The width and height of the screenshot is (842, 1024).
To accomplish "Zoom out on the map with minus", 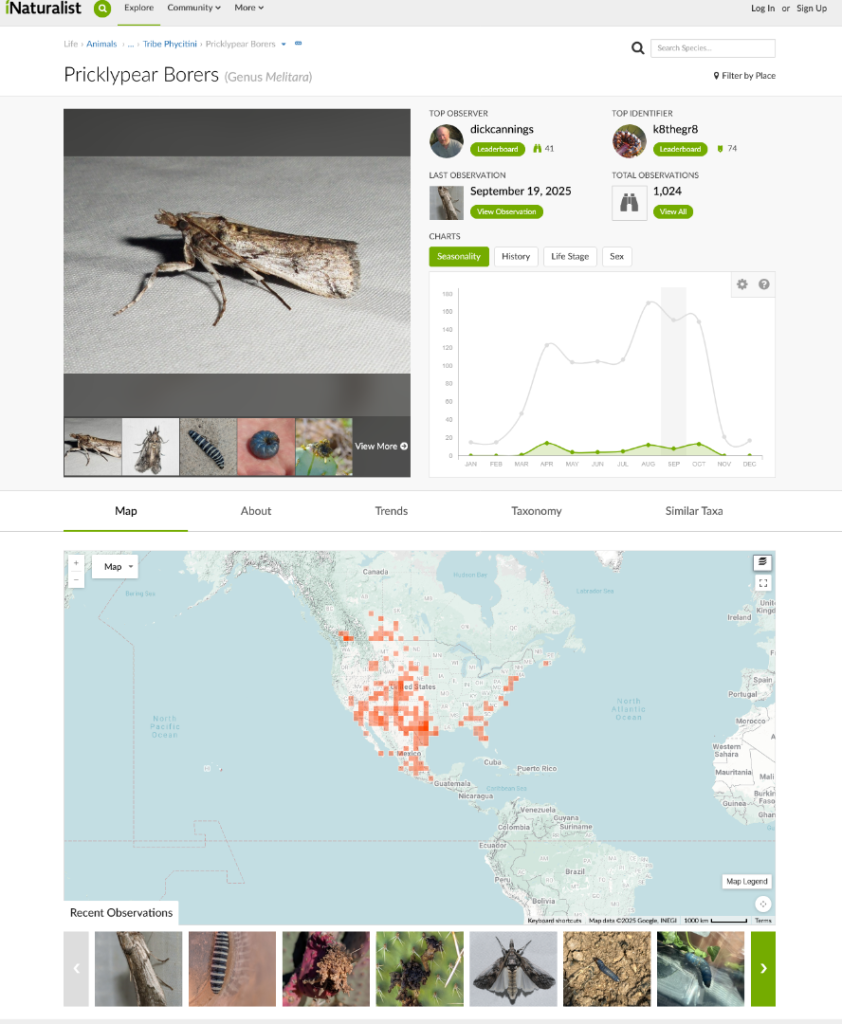I will click(x=76, y=579).
